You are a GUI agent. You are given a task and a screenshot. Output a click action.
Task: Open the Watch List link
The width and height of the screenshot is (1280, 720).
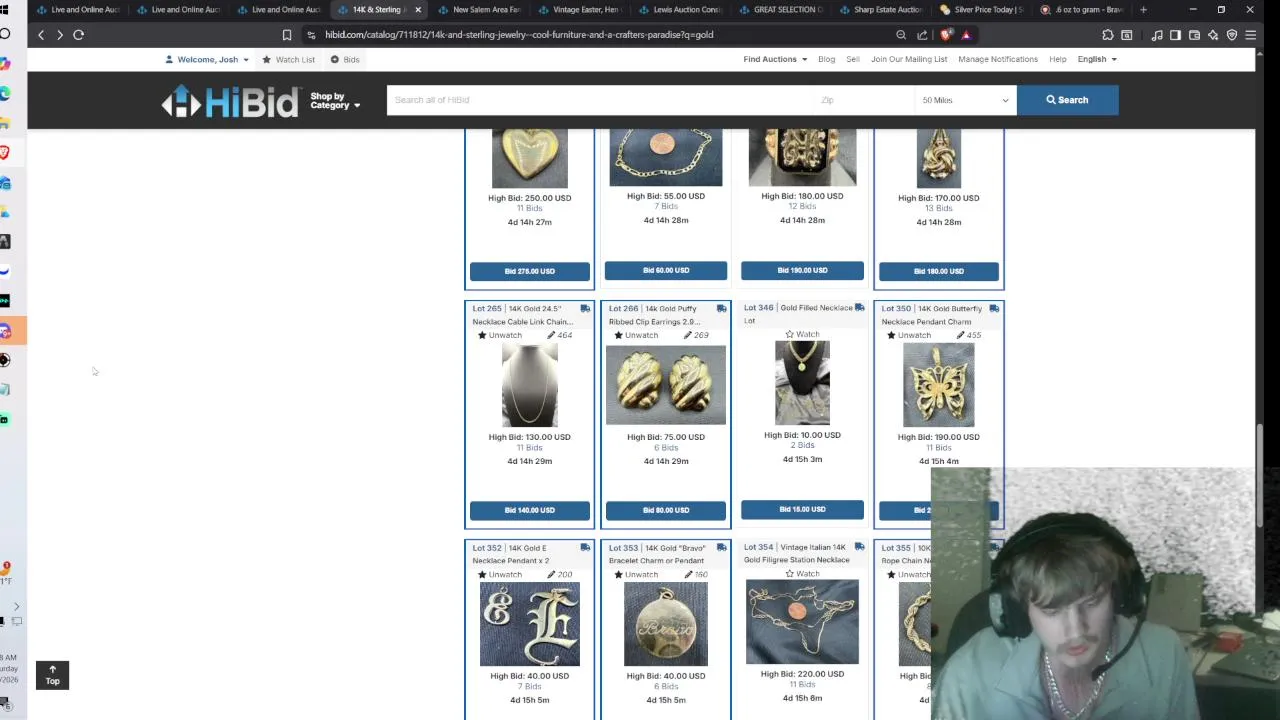(x=288, y=59)
